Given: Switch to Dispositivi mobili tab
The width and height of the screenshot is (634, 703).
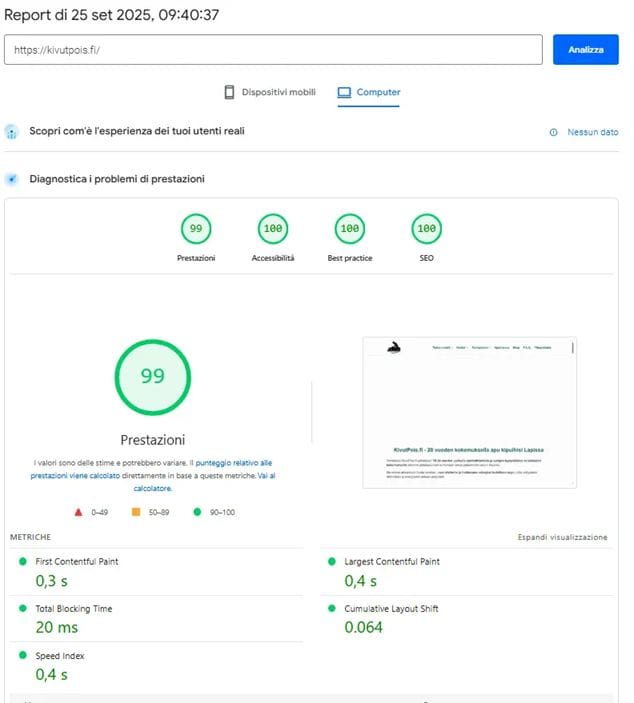Looking at the screenshot, I should click(270, 92).
